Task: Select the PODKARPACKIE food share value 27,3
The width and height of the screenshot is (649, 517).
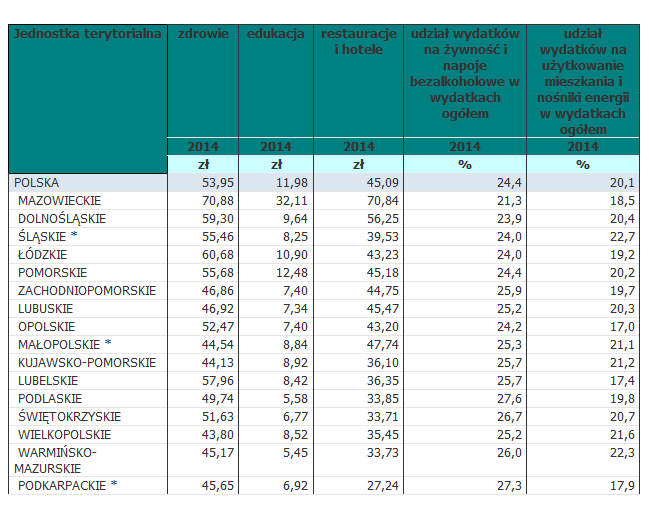Action: [x=509, y=486]
